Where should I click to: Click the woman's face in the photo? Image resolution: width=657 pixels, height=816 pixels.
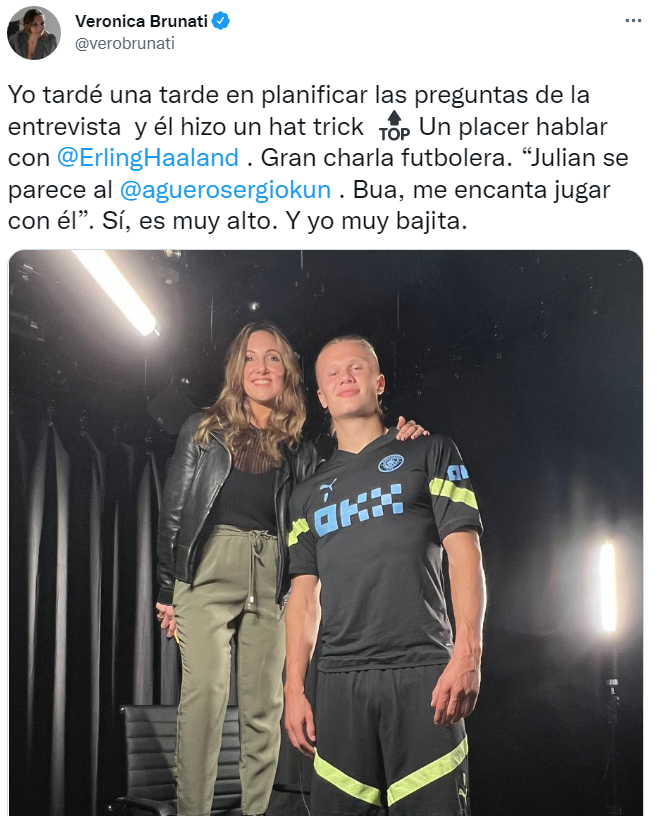[x=262, y=369]
